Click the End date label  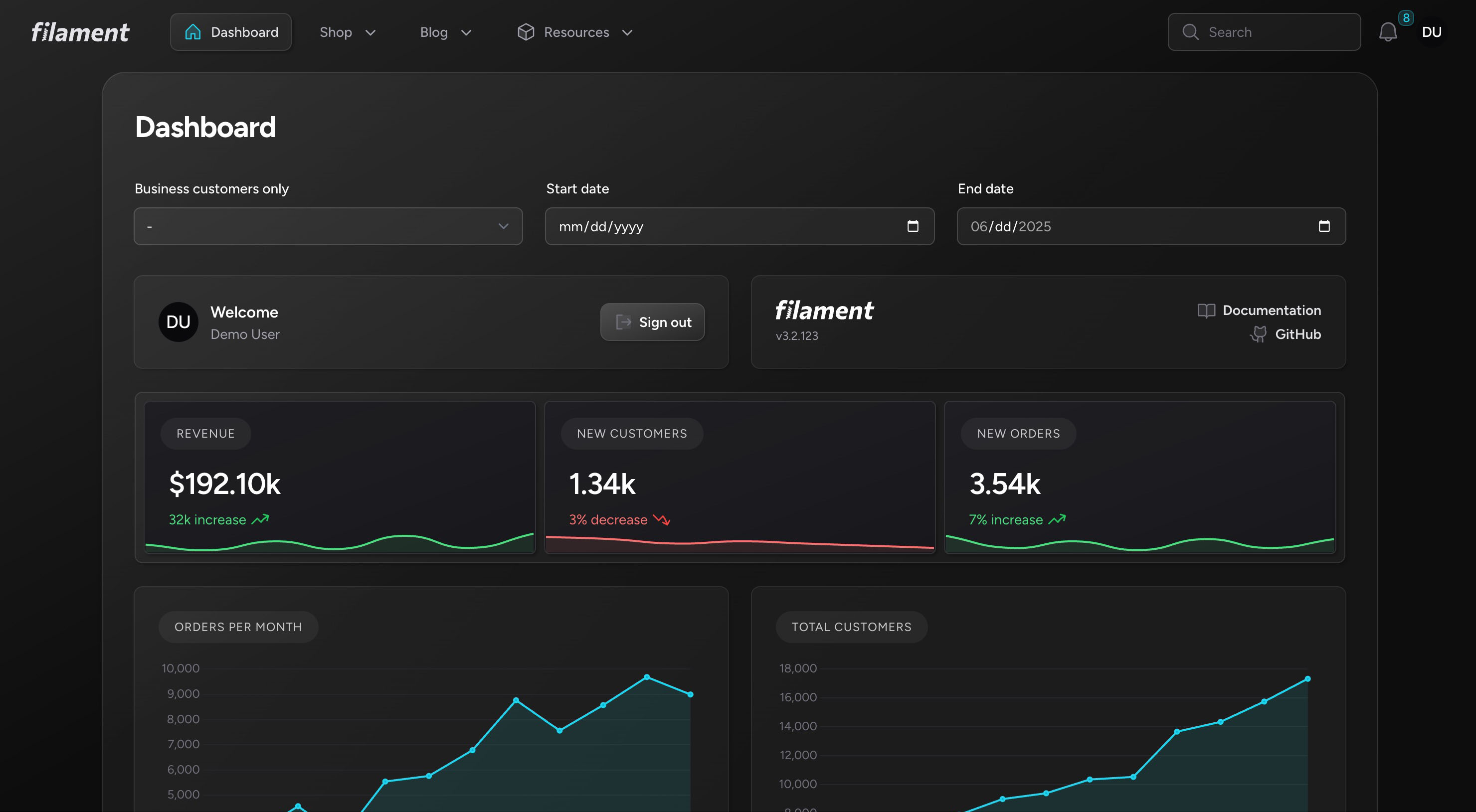(x=985, y=188)
